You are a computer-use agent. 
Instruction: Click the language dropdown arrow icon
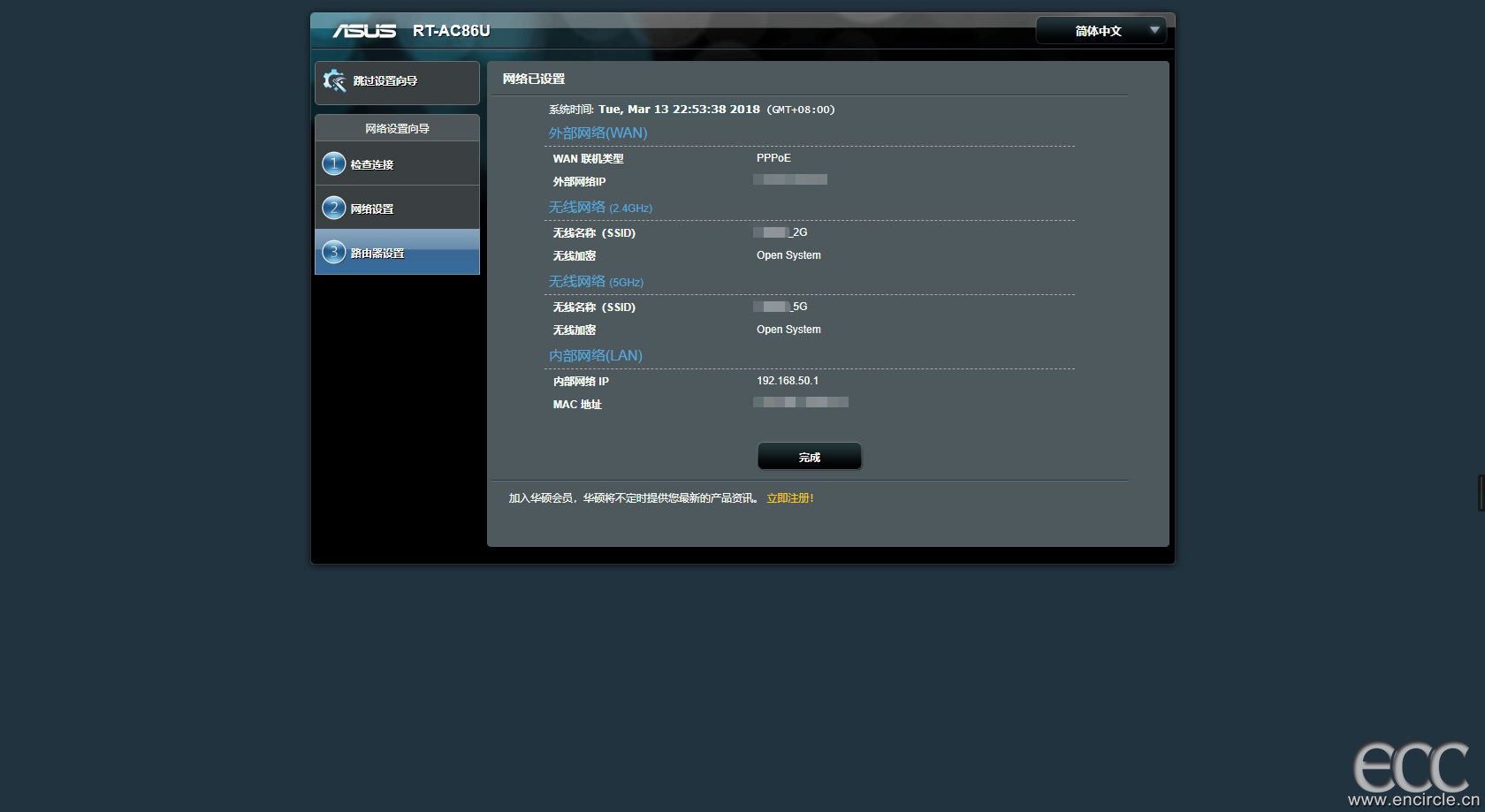(x=1154, y=30)
